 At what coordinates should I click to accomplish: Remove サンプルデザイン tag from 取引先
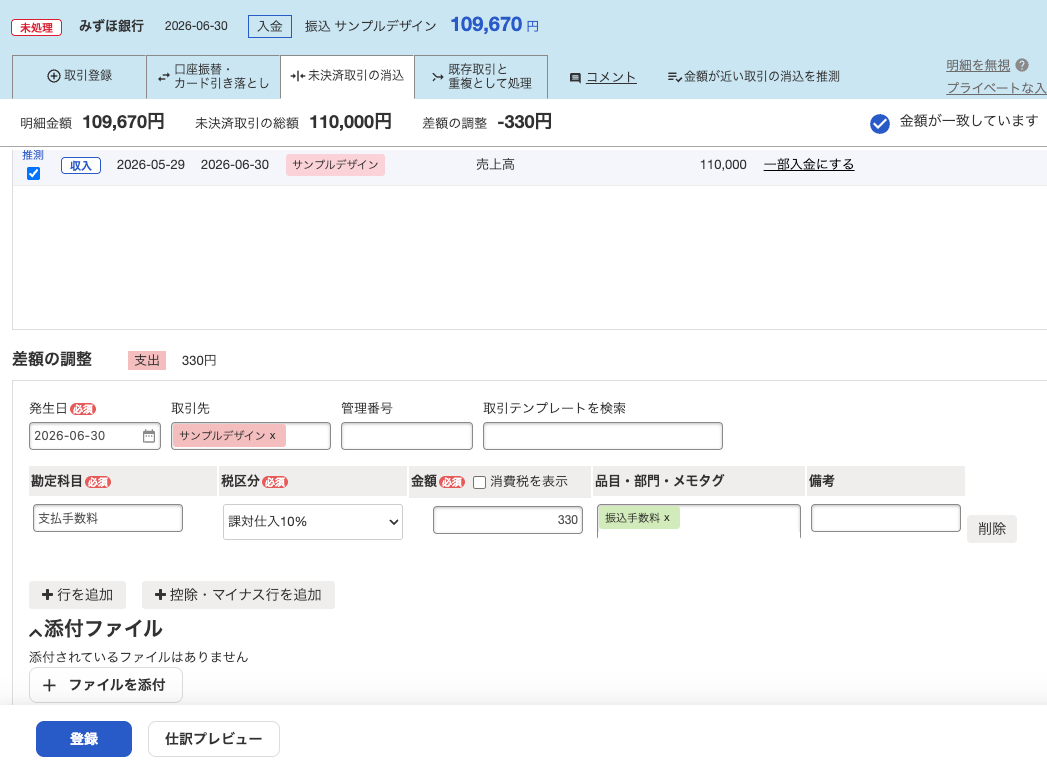point(272,436)
